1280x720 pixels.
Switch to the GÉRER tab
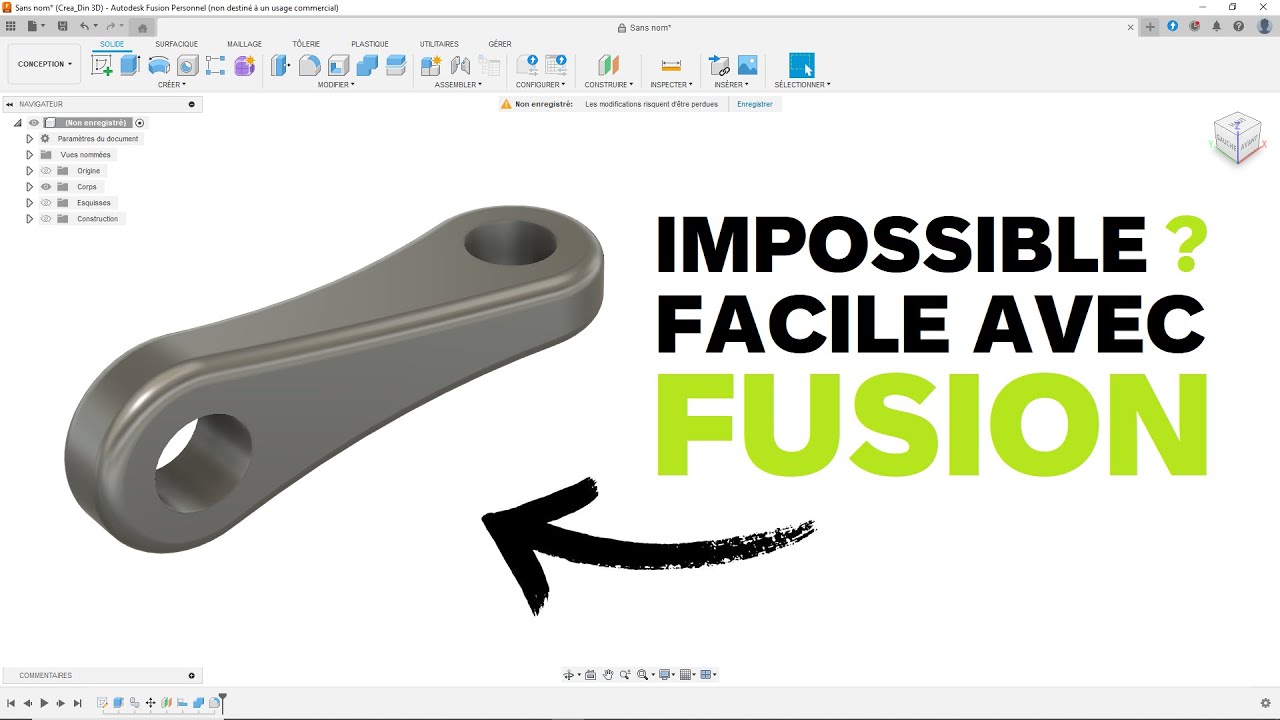(x=500, y=44)
